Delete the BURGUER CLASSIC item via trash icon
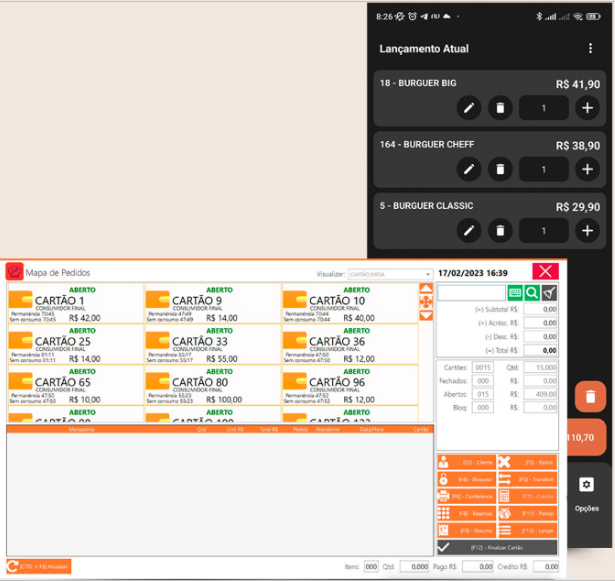Screen dimensions: 615x581 click(x=500, y=231)
